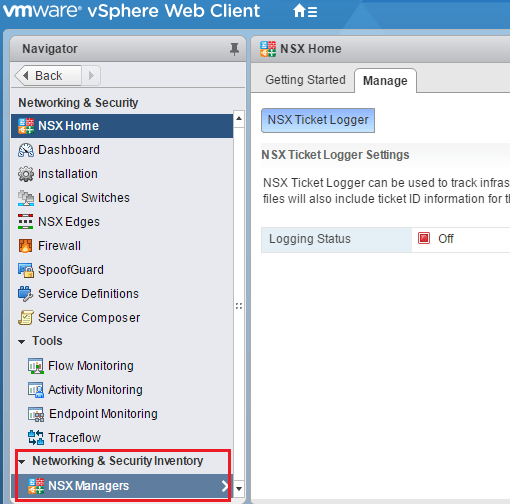Switch to the Getting Started tab

[305, 80]
